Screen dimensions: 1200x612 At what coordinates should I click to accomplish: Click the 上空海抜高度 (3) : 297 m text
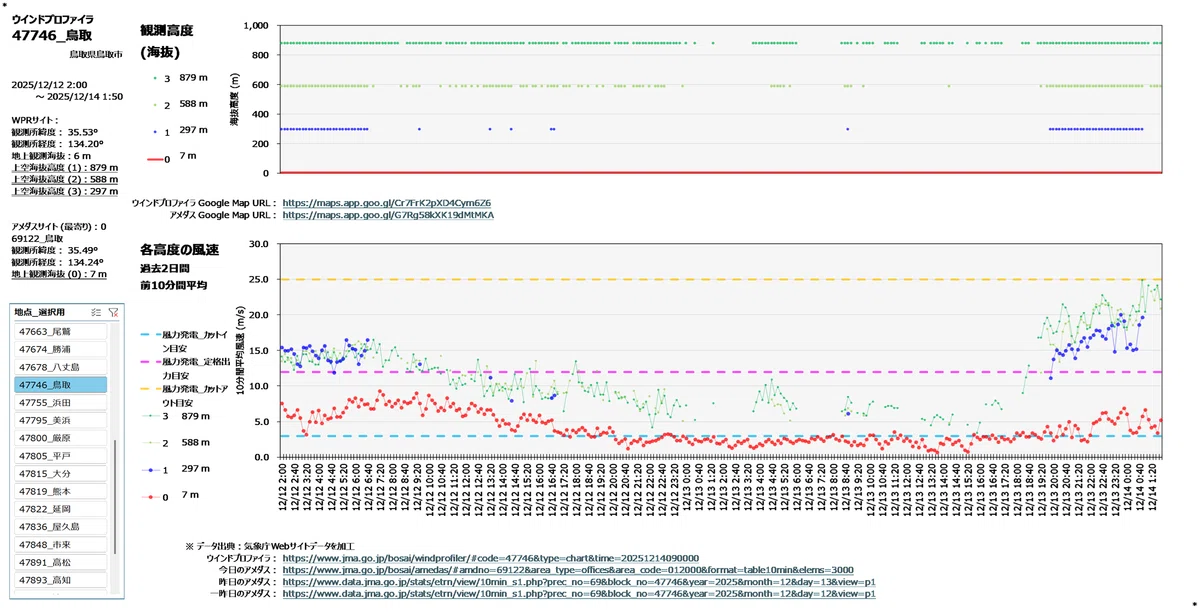65,192
